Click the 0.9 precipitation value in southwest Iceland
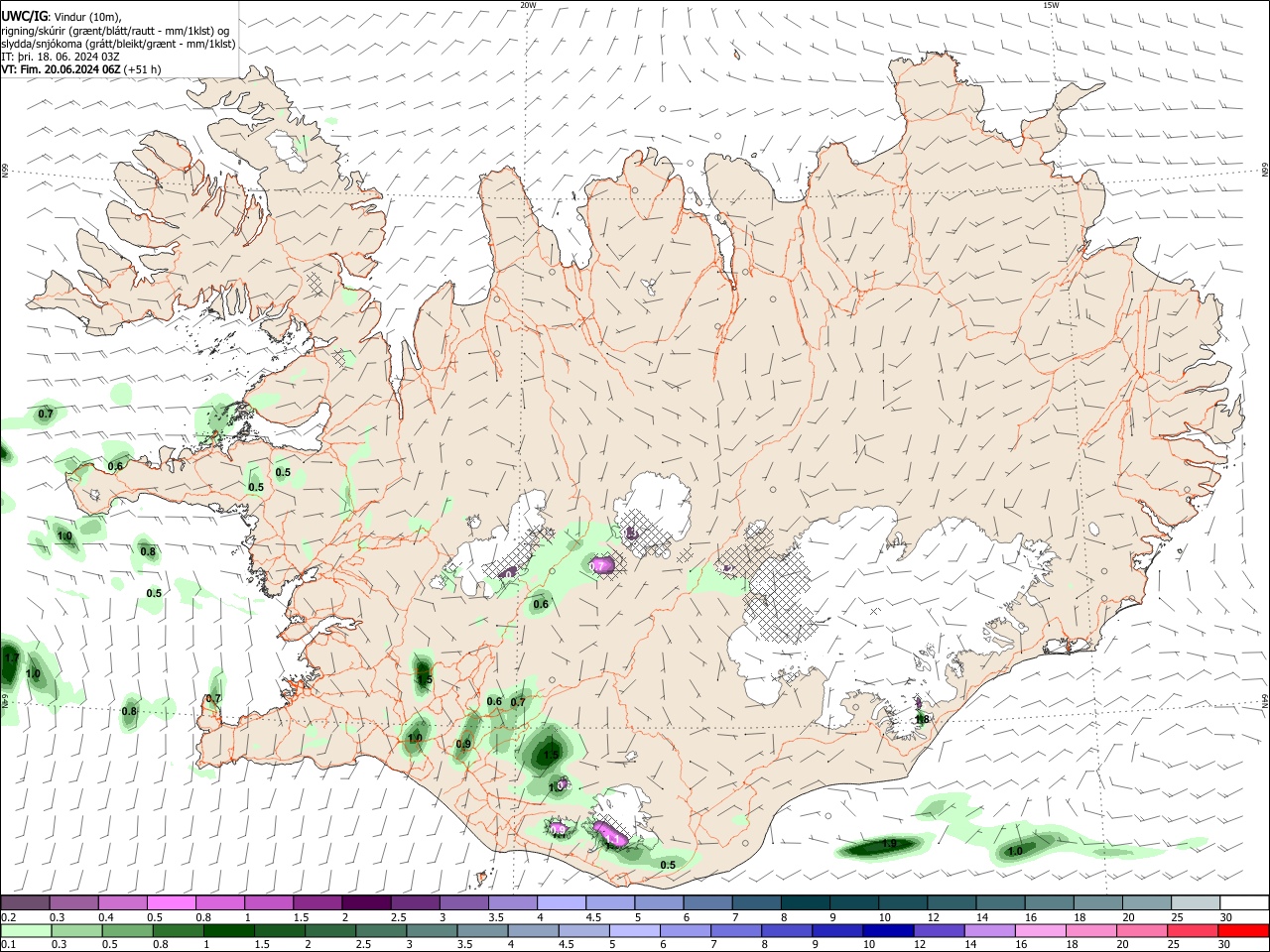1270x952 pixels. click(x=463, y=745)
